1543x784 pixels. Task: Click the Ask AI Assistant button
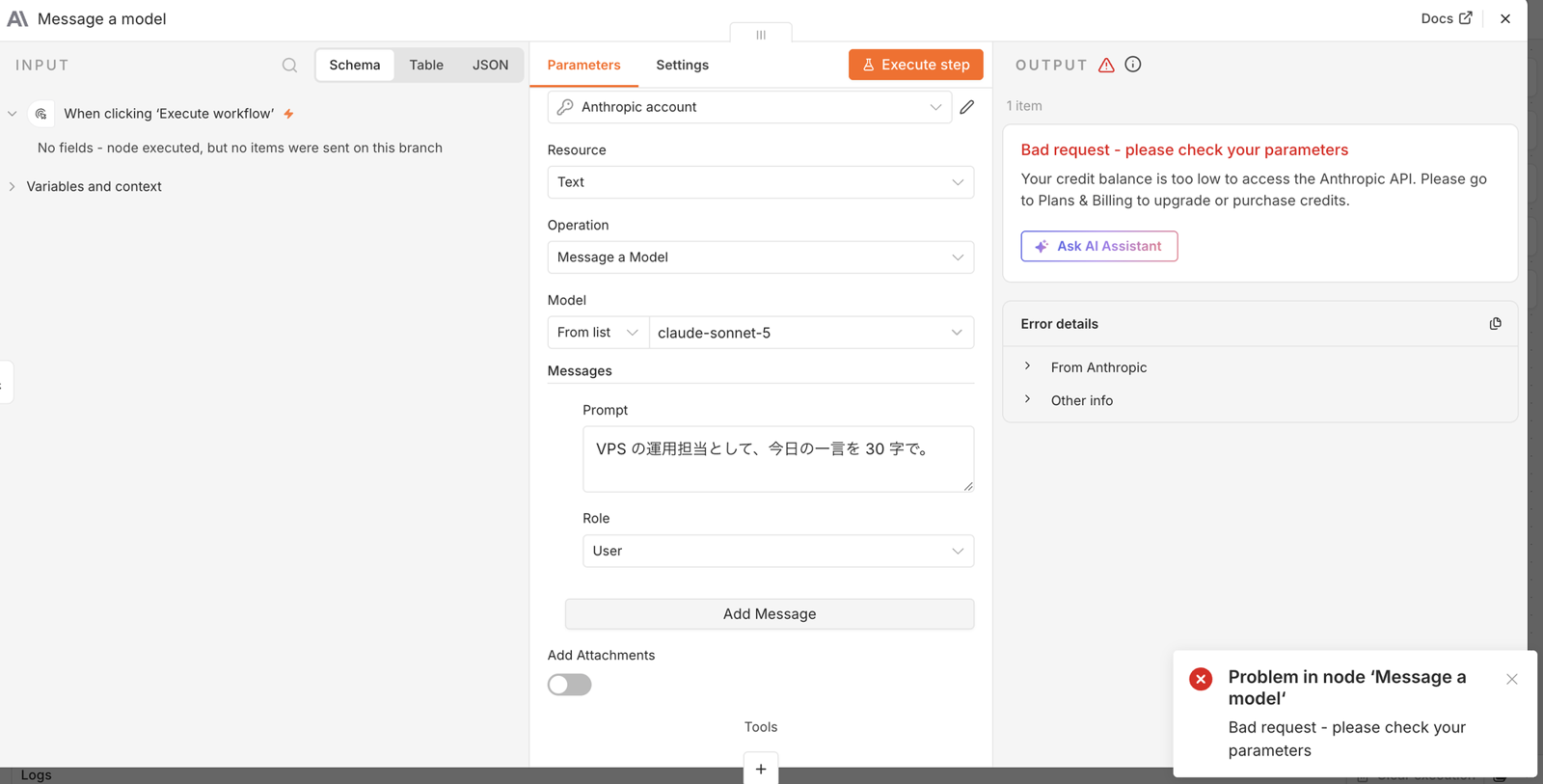click(x=1099, y=246)
